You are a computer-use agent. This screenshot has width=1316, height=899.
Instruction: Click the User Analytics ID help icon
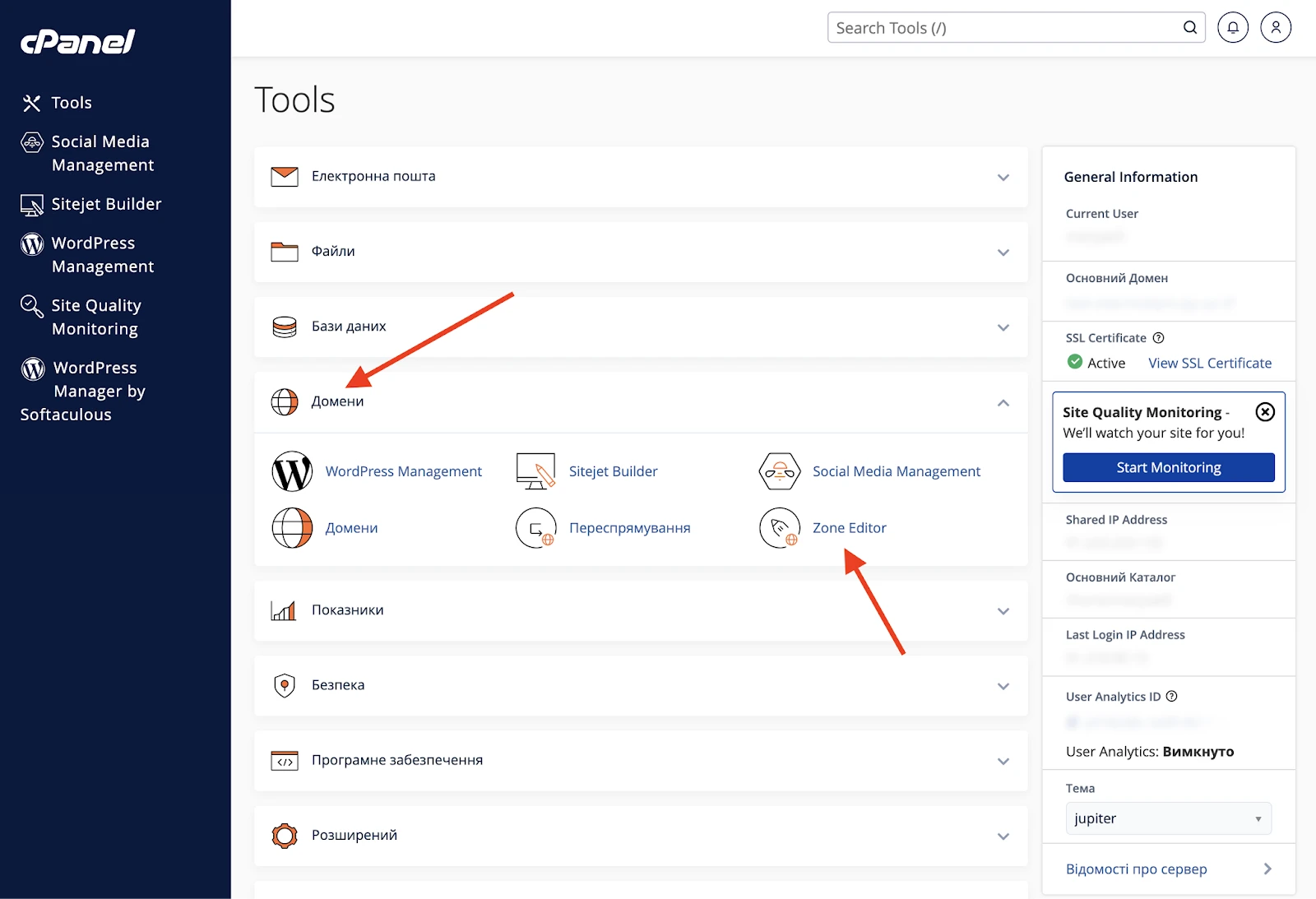[1172, 697]
